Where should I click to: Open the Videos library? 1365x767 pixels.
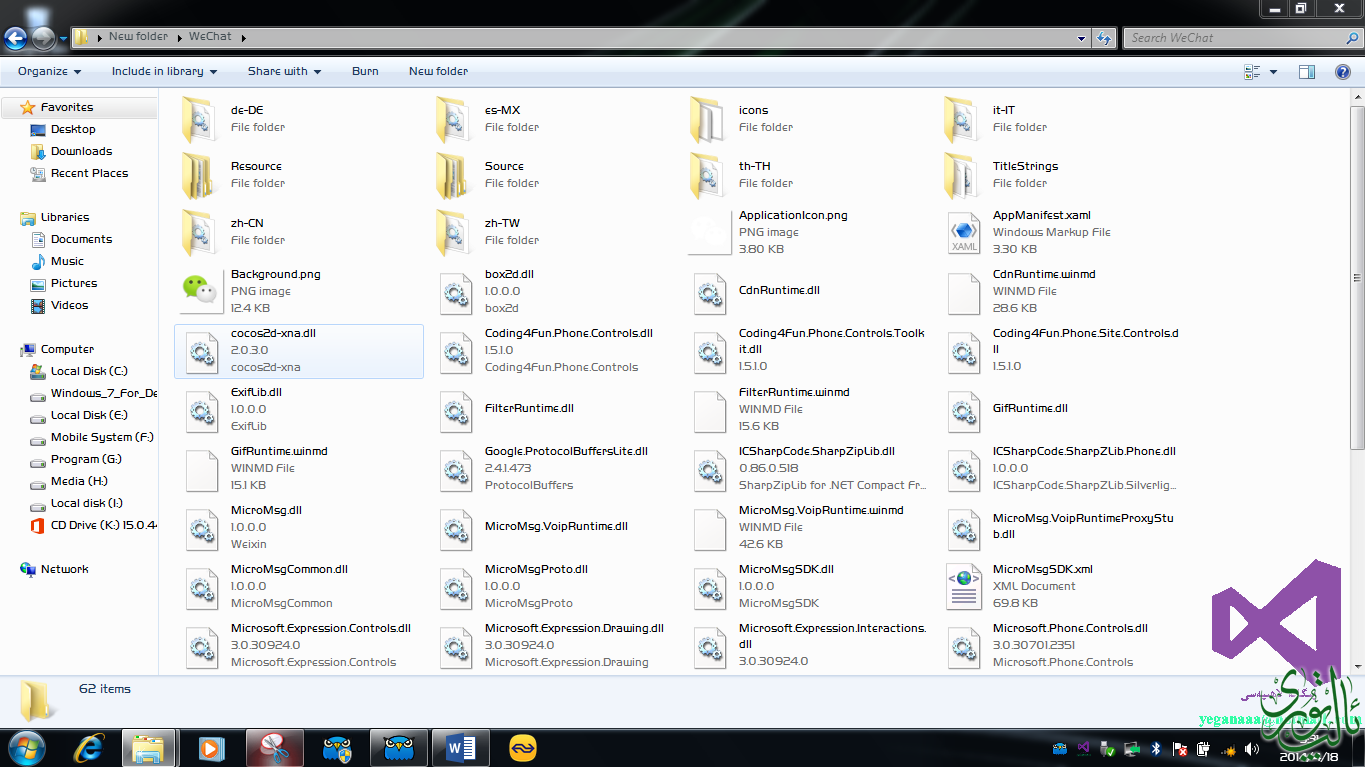coord(69,305)
